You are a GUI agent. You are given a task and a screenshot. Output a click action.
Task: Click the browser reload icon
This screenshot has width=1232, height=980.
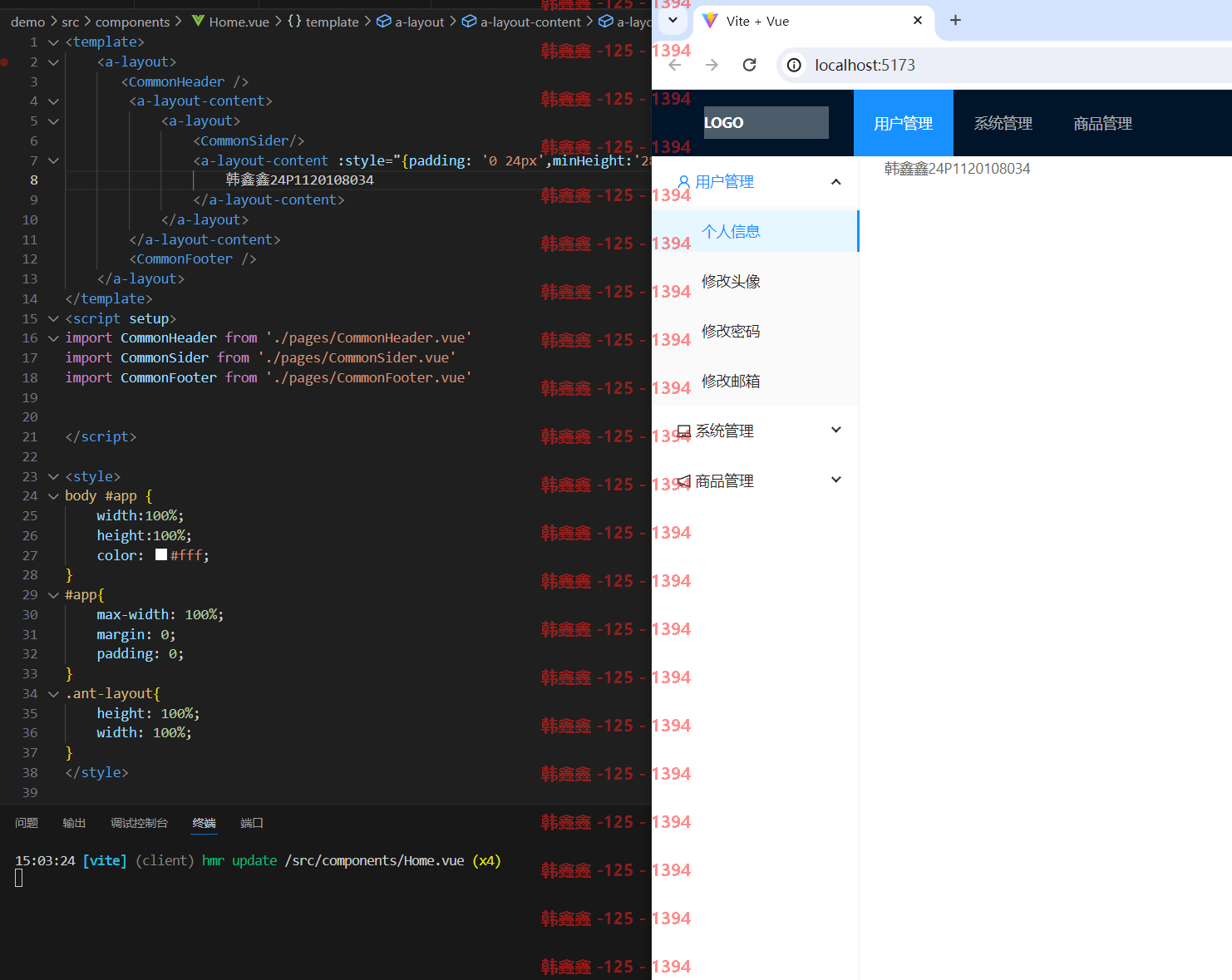pos(749,65)
